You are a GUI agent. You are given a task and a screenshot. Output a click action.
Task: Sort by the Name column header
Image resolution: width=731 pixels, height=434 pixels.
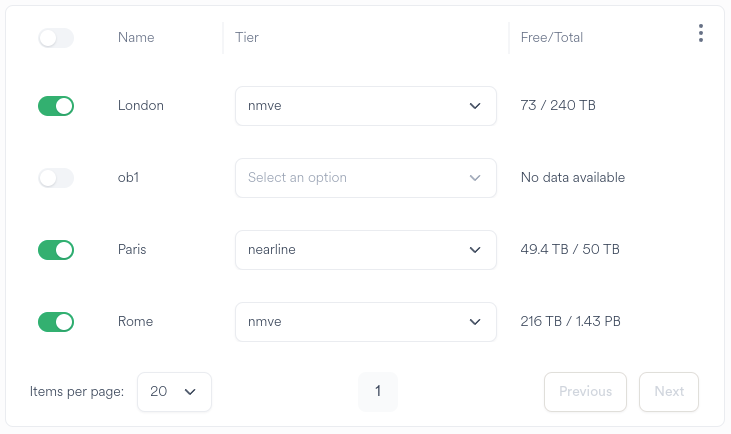(136, 38)
